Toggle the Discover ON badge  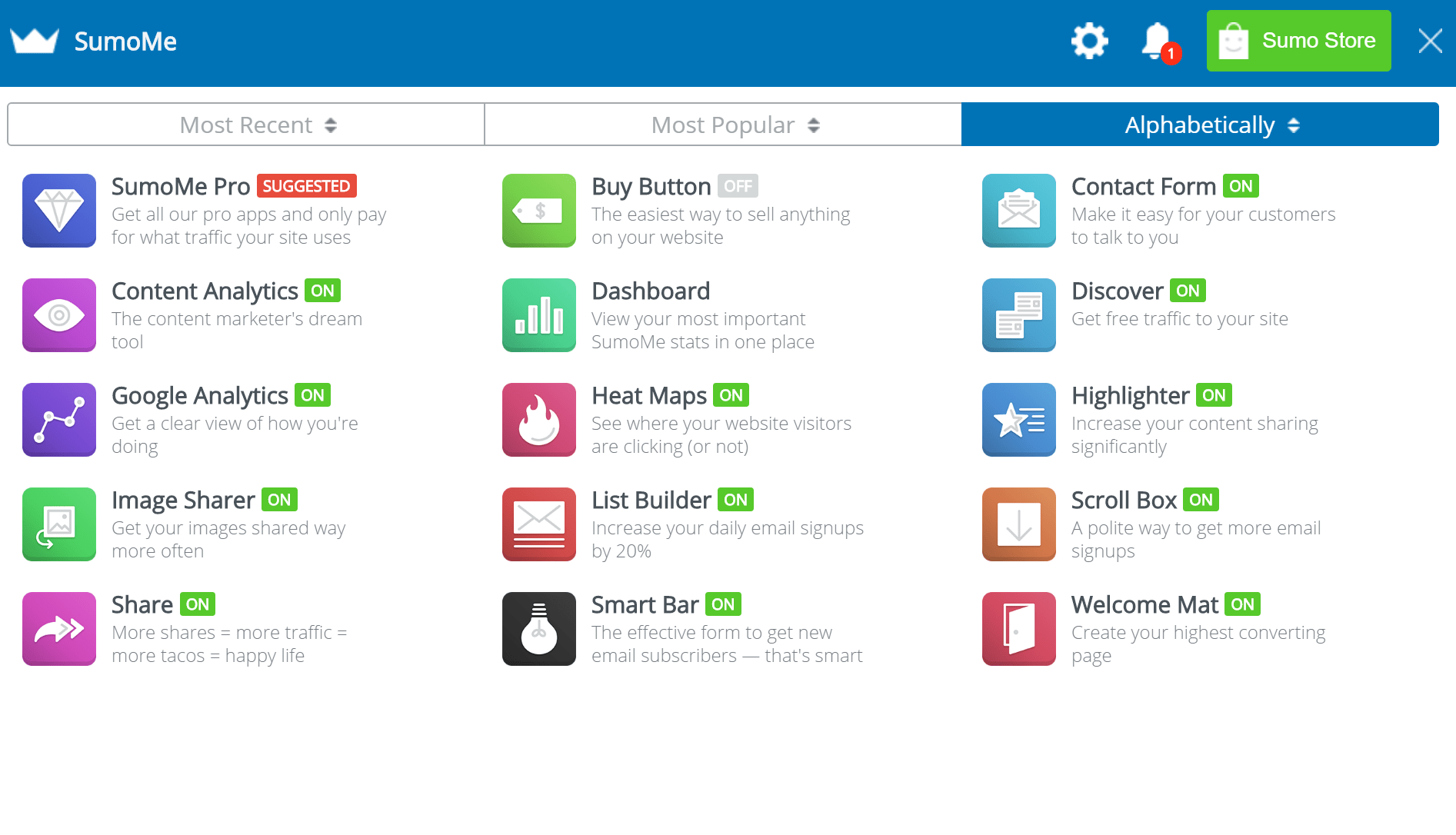pos(1188,291)
